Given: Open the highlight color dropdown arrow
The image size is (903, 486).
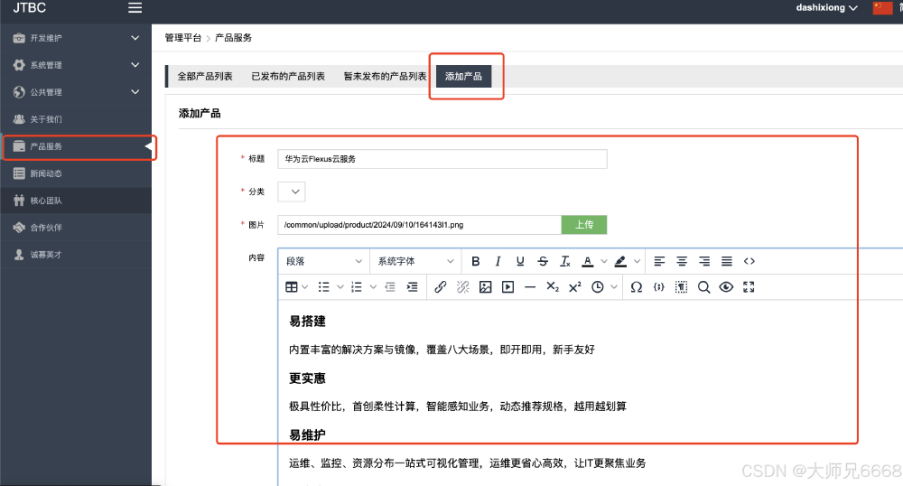Looking at the screenshot, I should (637, 261).
